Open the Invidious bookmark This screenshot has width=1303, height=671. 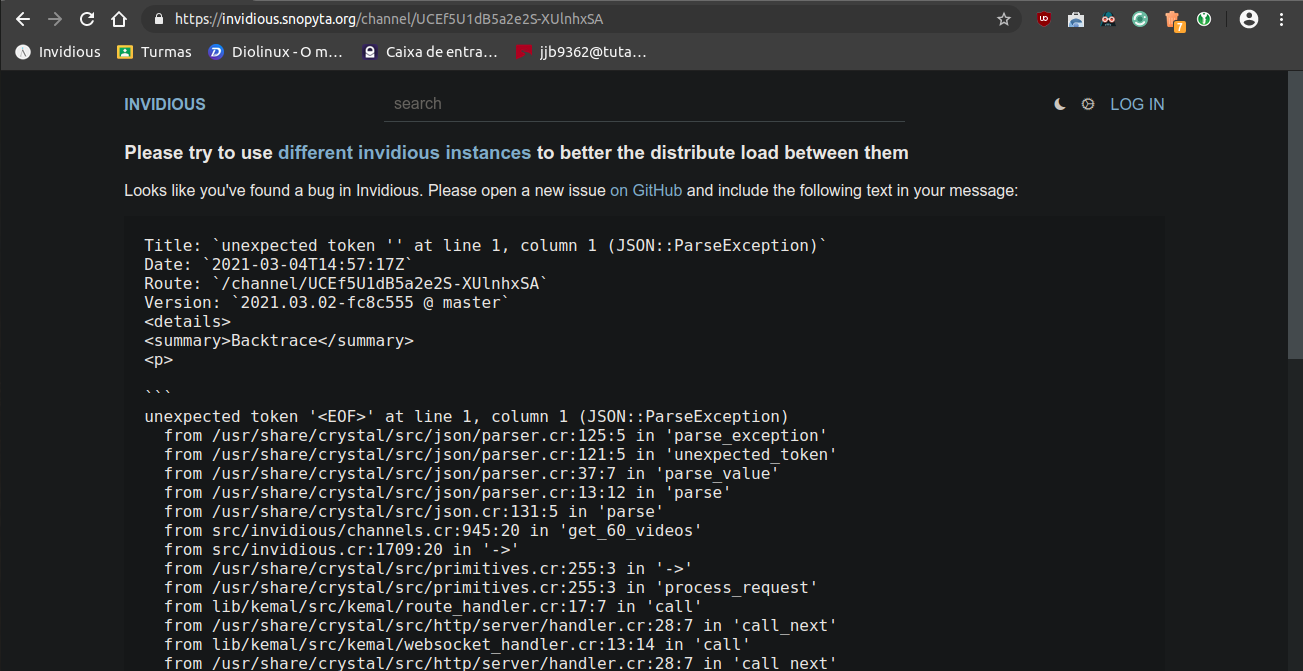click(x=58, y=52)
